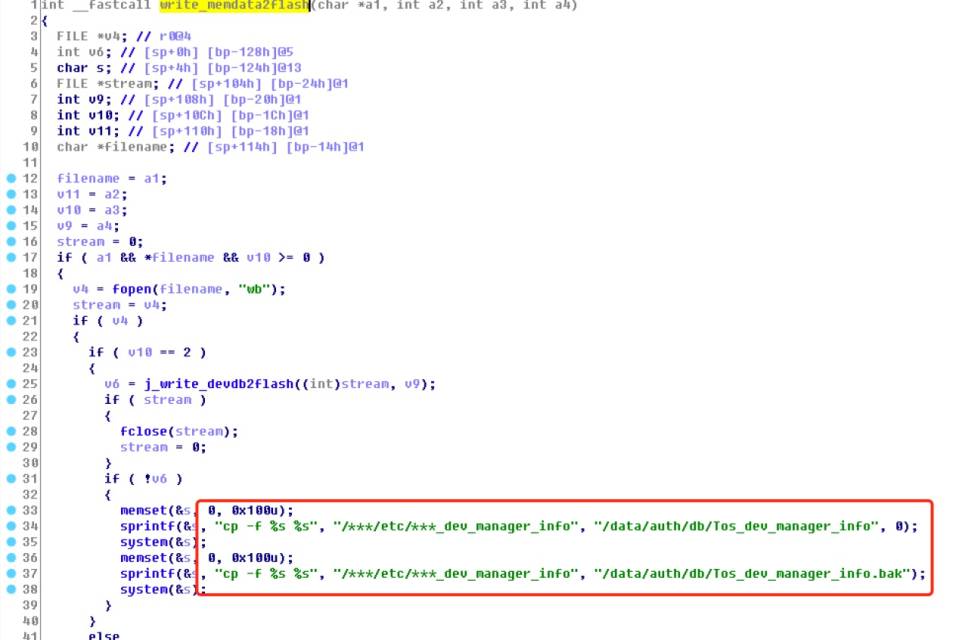
Task: Click the blue dot at line 23
Action: [11, 352]
